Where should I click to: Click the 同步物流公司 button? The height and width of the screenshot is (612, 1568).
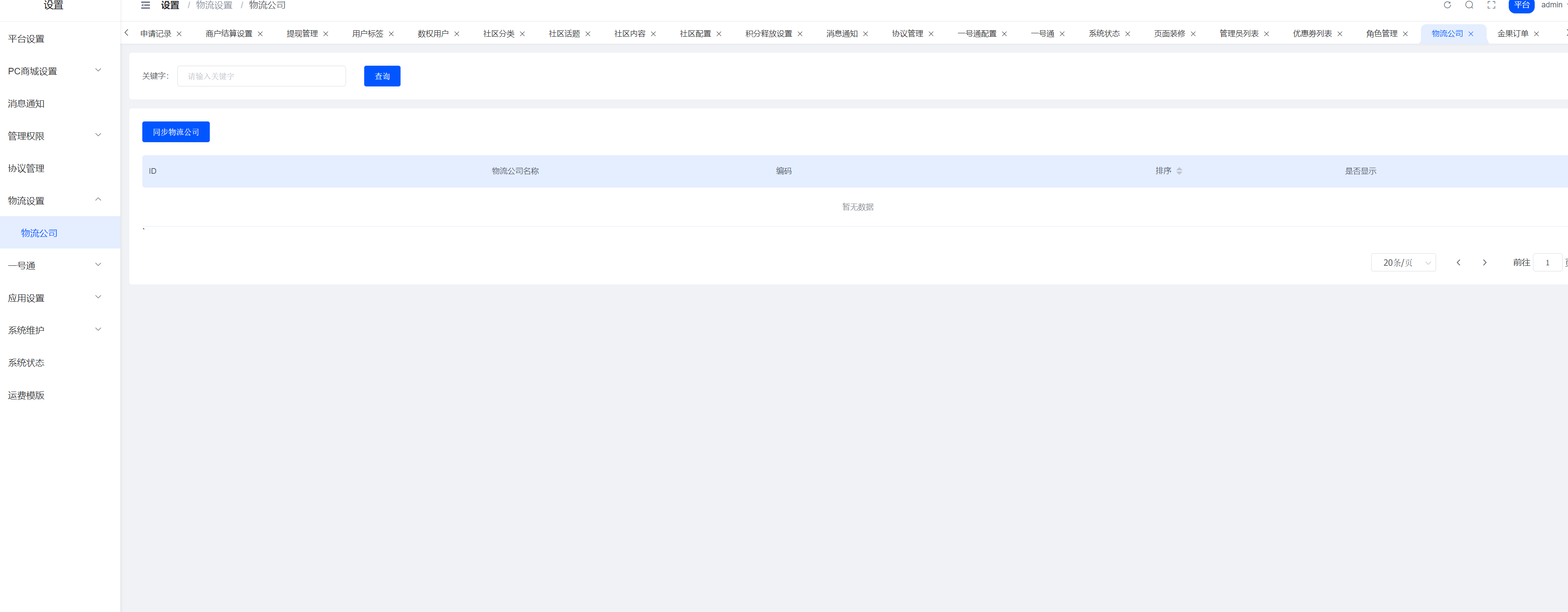coord(176,132)
